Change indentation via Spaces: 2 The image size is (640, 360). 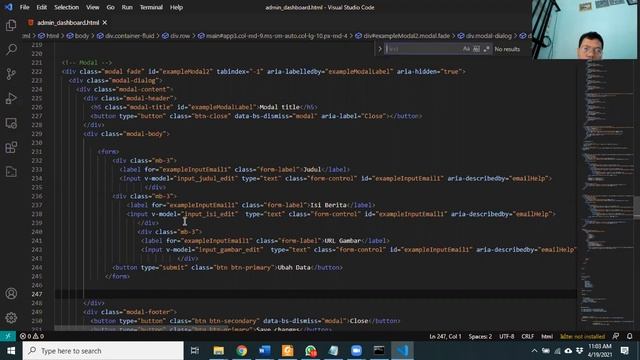pyautogui.click(x=480, y=336)
